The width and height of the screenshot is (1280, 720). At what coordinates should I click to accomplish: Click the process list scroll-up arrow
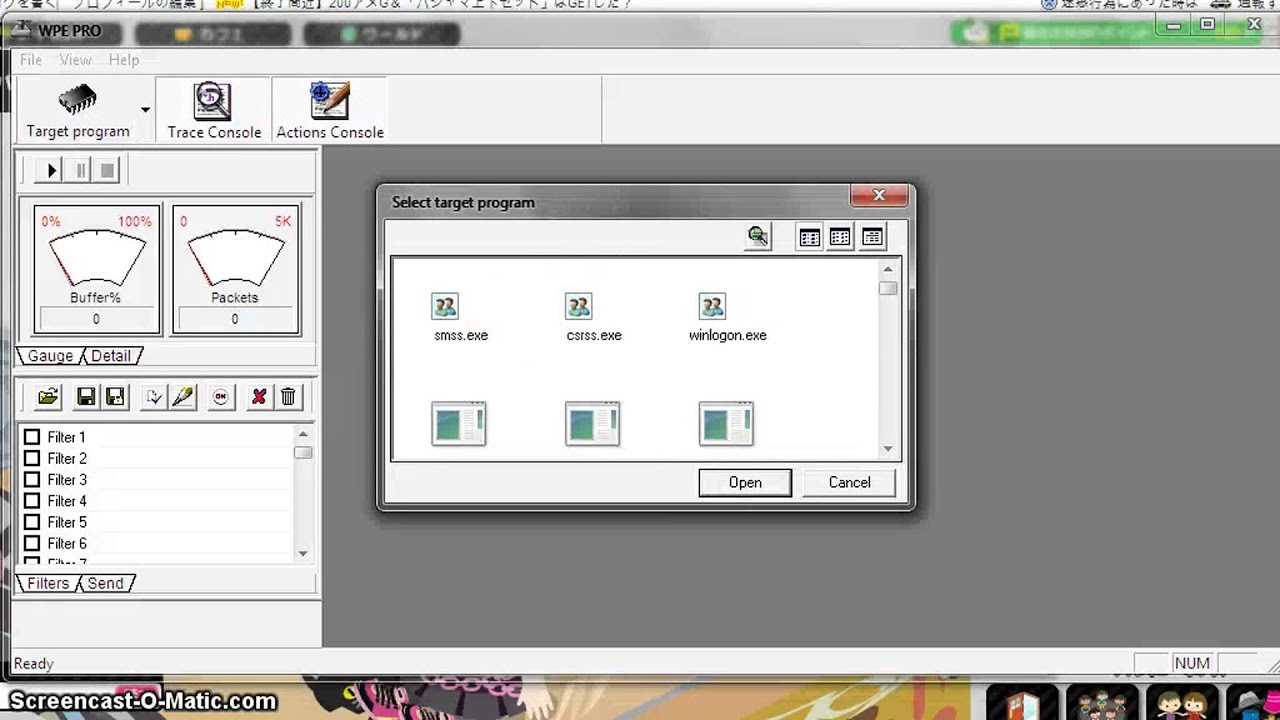tap(888, 269)
